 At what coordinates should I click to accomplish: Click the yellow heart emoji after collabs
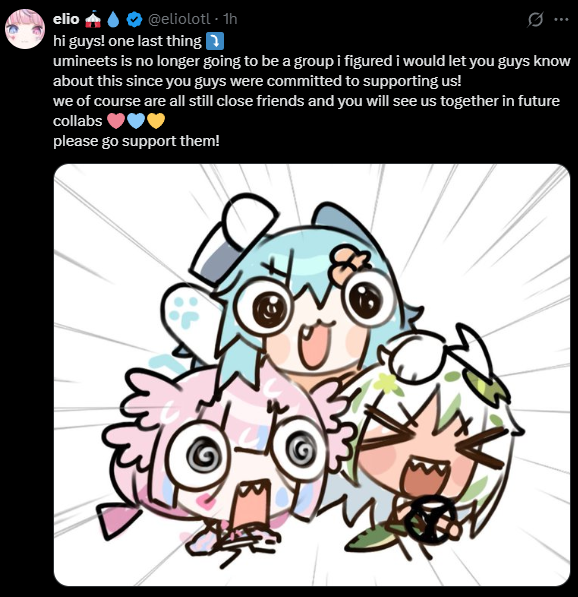click(x=156, y=121)
